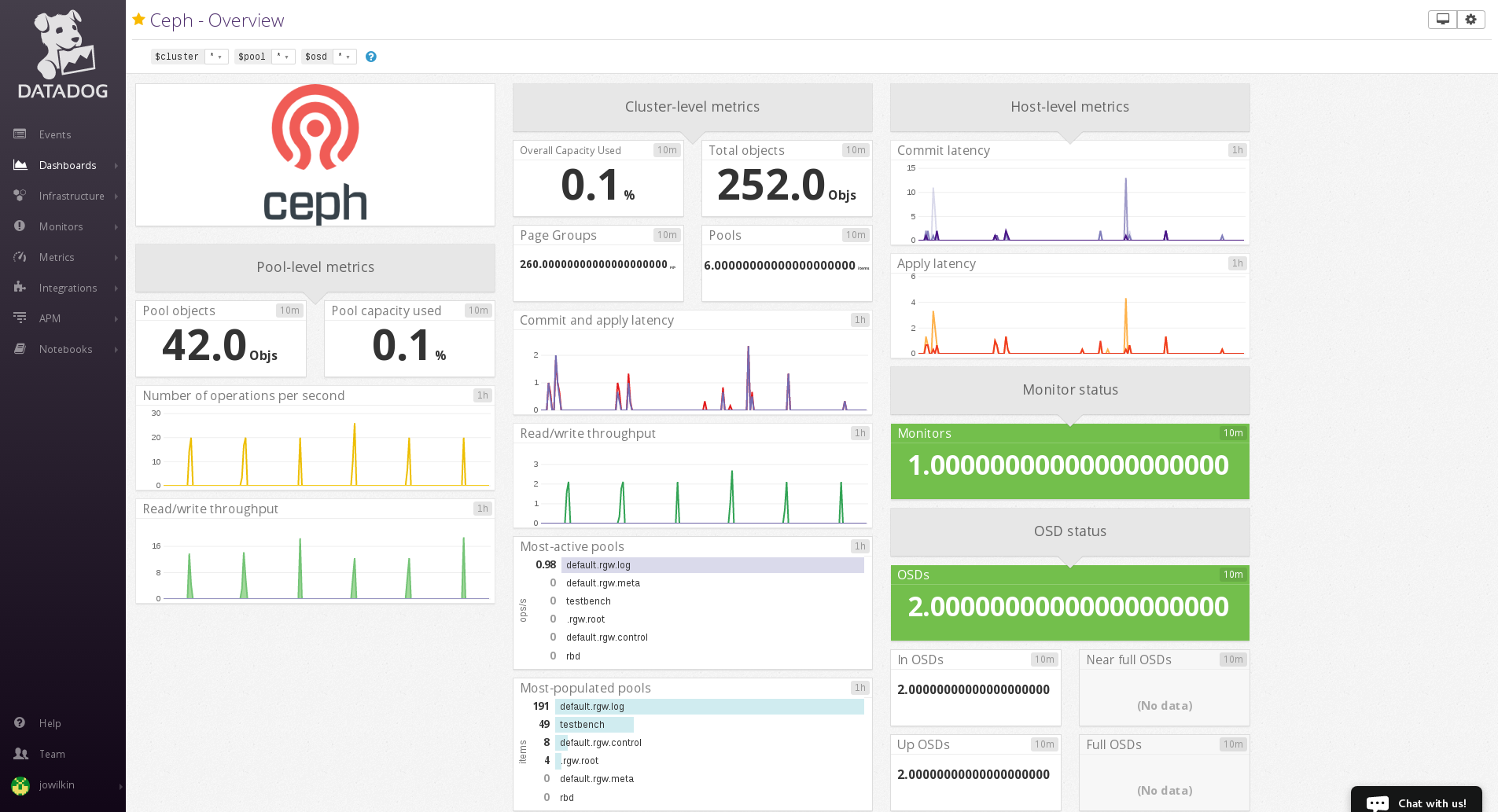Screen dimensions: 1498x812
Task: Open the $osd variable dropdown
Action: click(x=344, y=57)
